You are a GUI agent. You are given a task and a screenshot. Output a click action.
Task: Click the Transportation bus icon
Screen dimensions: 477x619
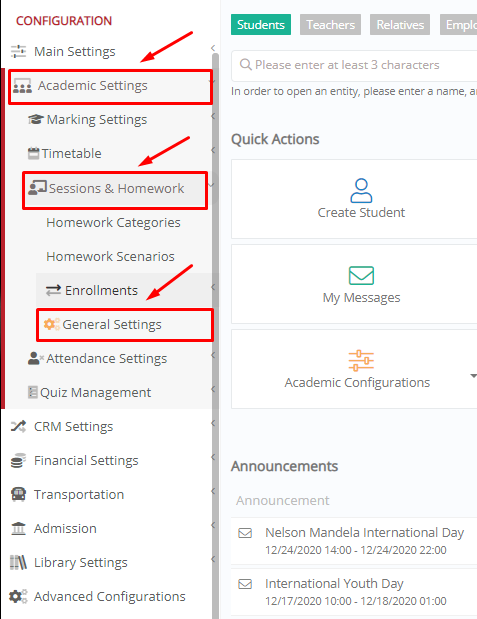pos(18,494)
